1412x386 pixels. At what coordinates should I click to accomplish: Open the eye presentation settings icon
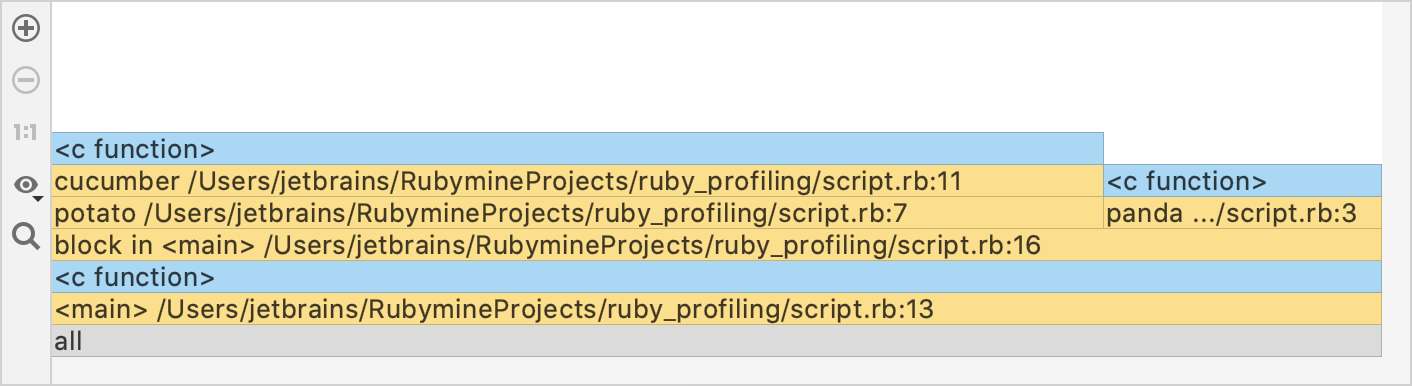coord(25,185)
